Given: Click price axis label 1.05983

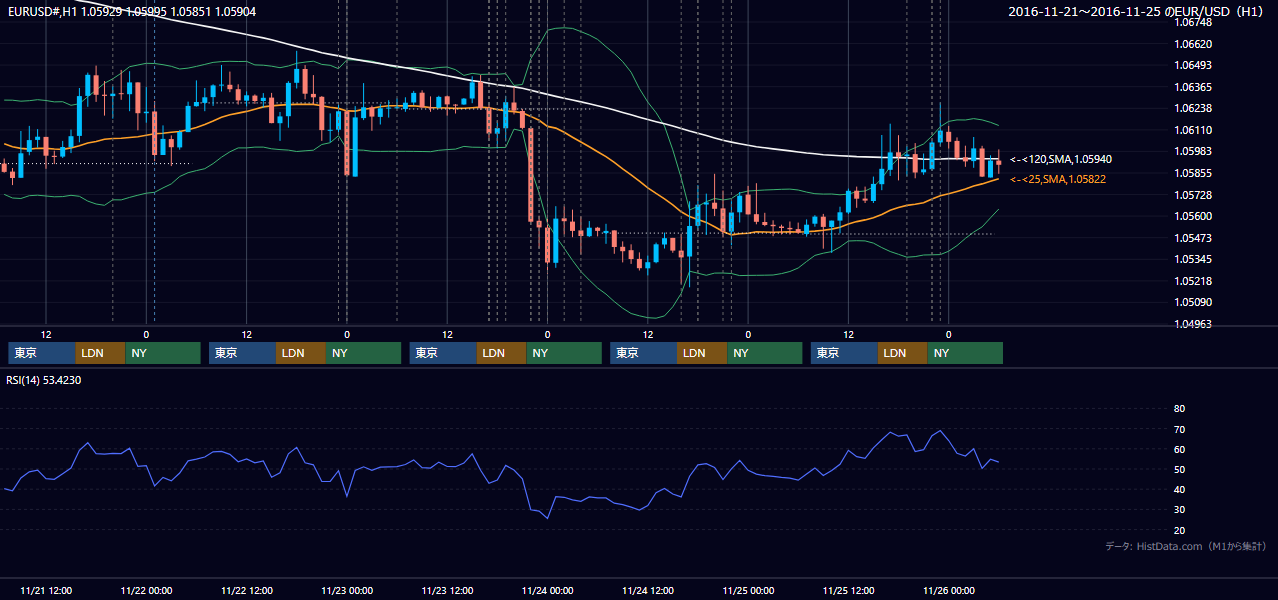Looking at the screenshot, I should pos(1191,152).
